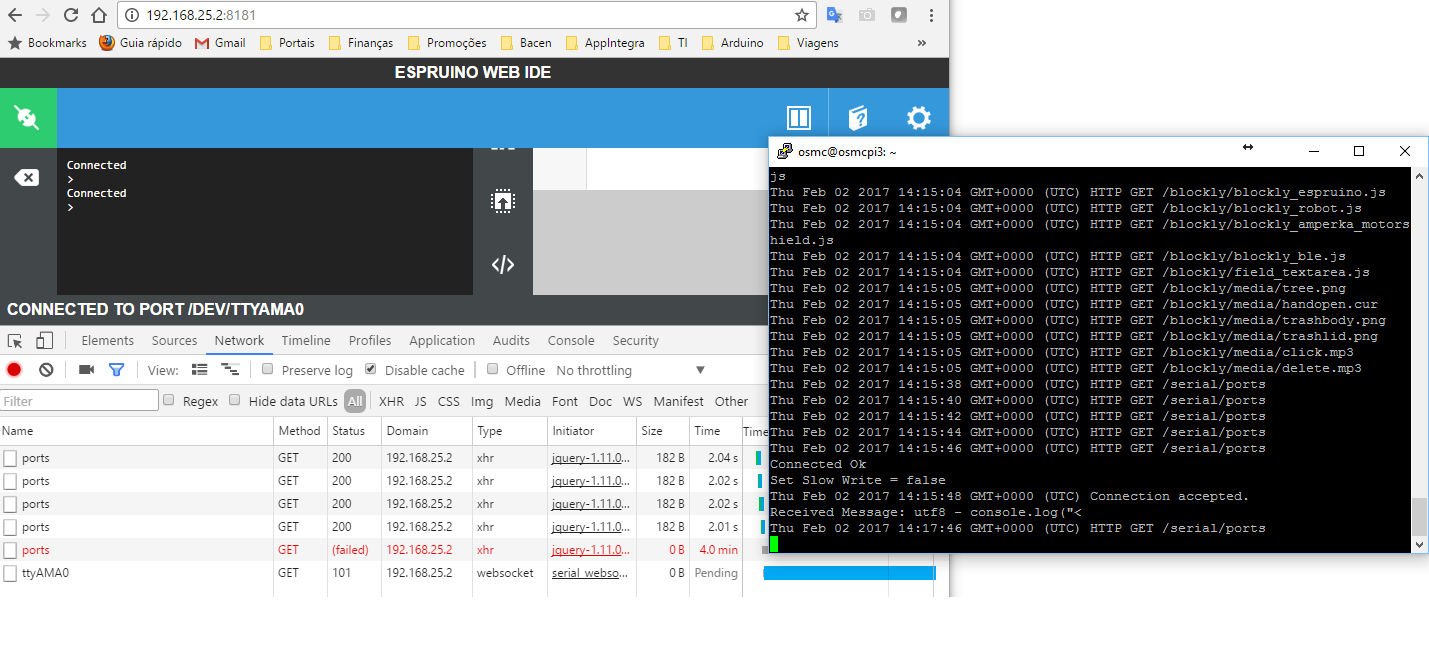This screenshot has width=1429, height=648.
Task: Open the Espruino help book icon
Action: click(857, 118)
